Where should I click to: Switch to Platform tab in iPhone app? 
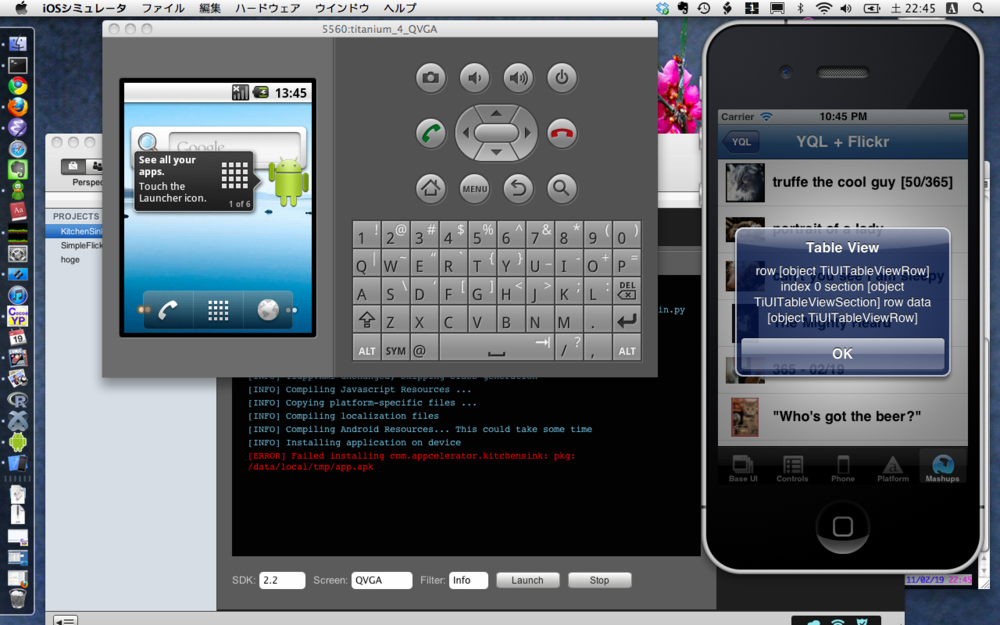(893, 468)
